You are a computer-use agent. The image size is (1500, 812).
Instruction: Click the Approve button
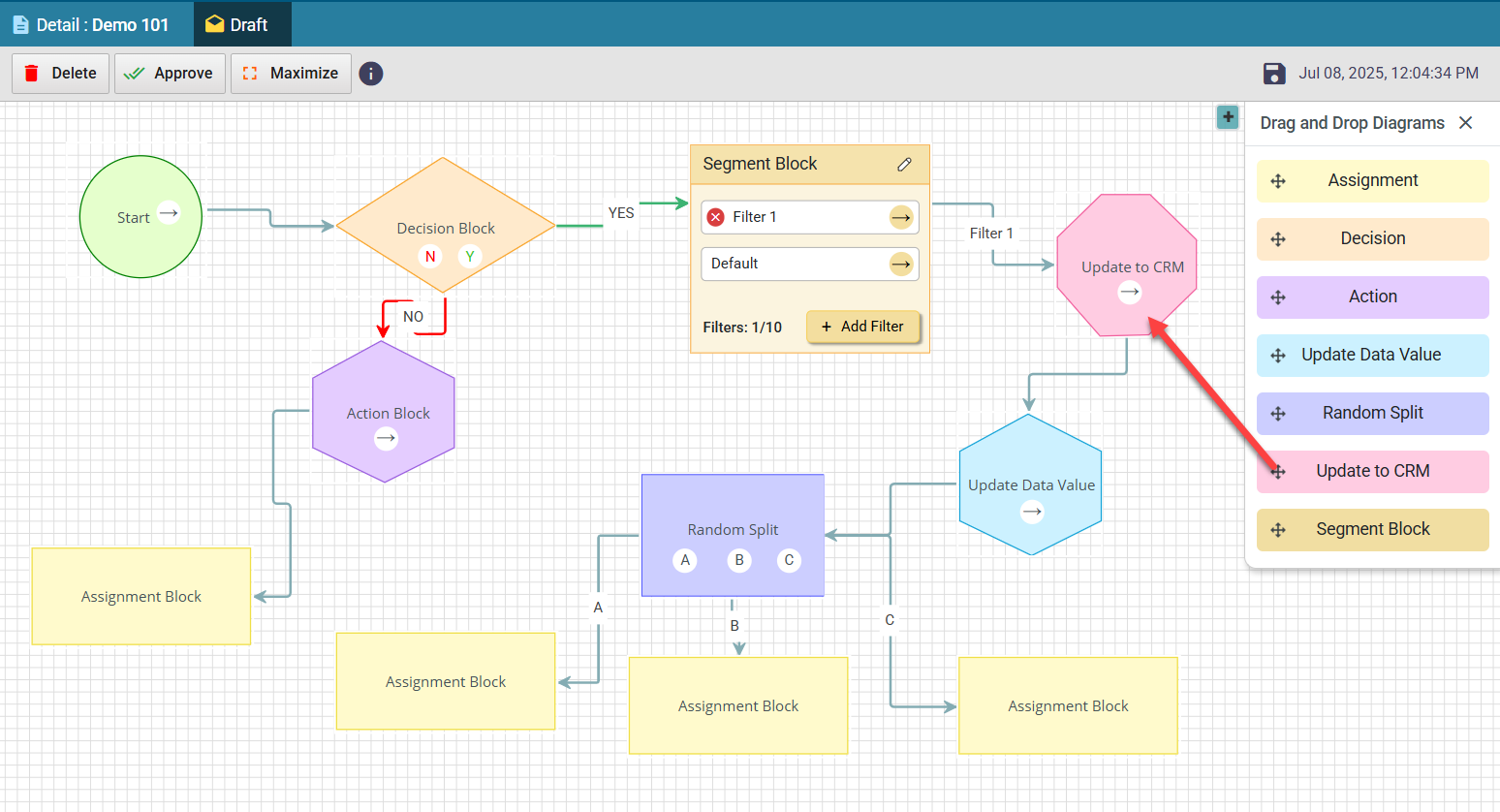pos(170,74)
